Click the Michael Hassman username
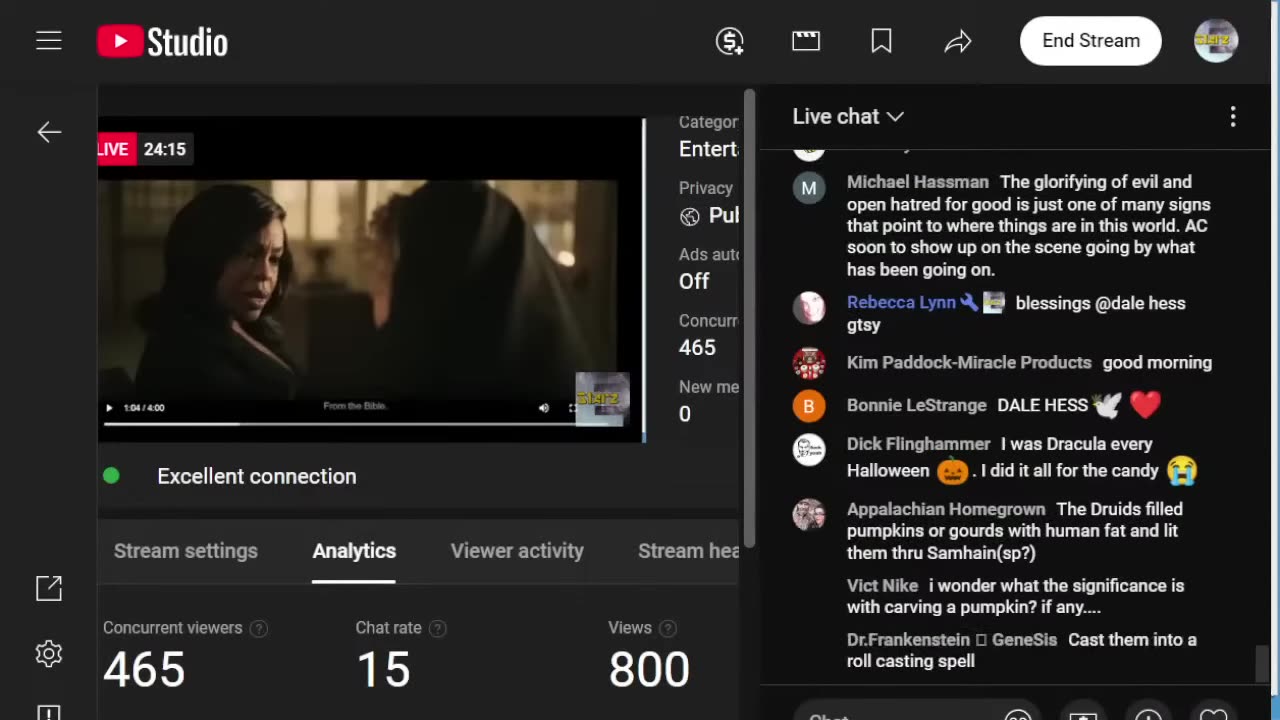 pos(917,182)
